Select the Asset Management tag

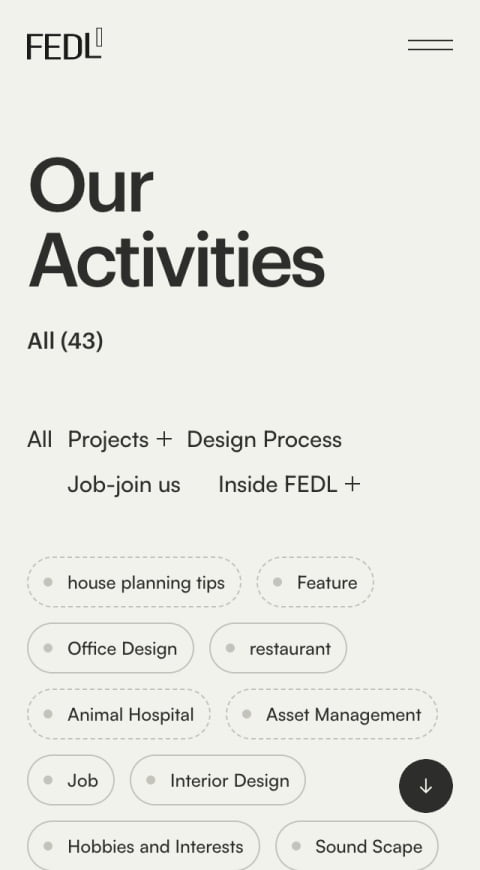point(332,714)
